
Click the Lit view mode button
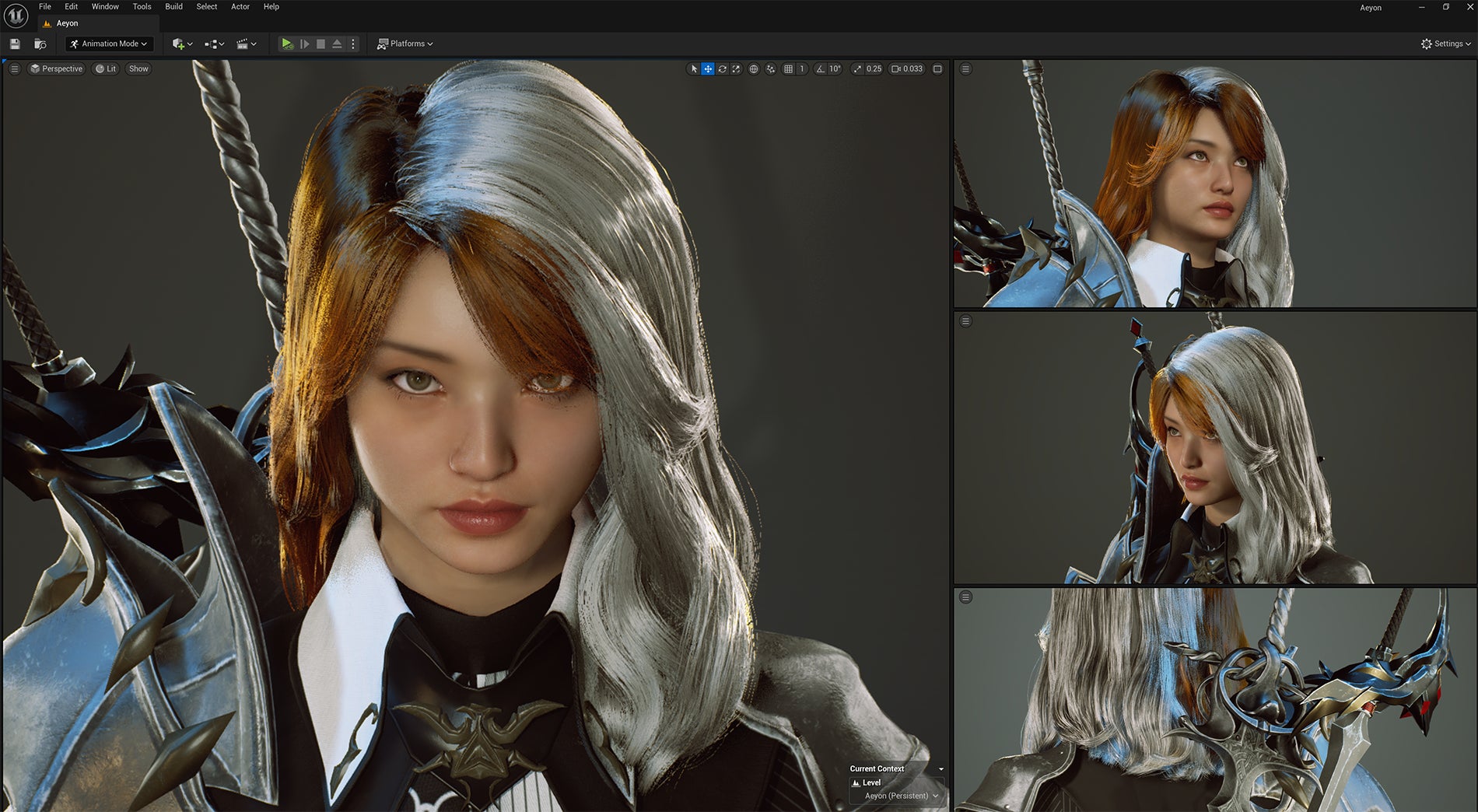[106, 69]
